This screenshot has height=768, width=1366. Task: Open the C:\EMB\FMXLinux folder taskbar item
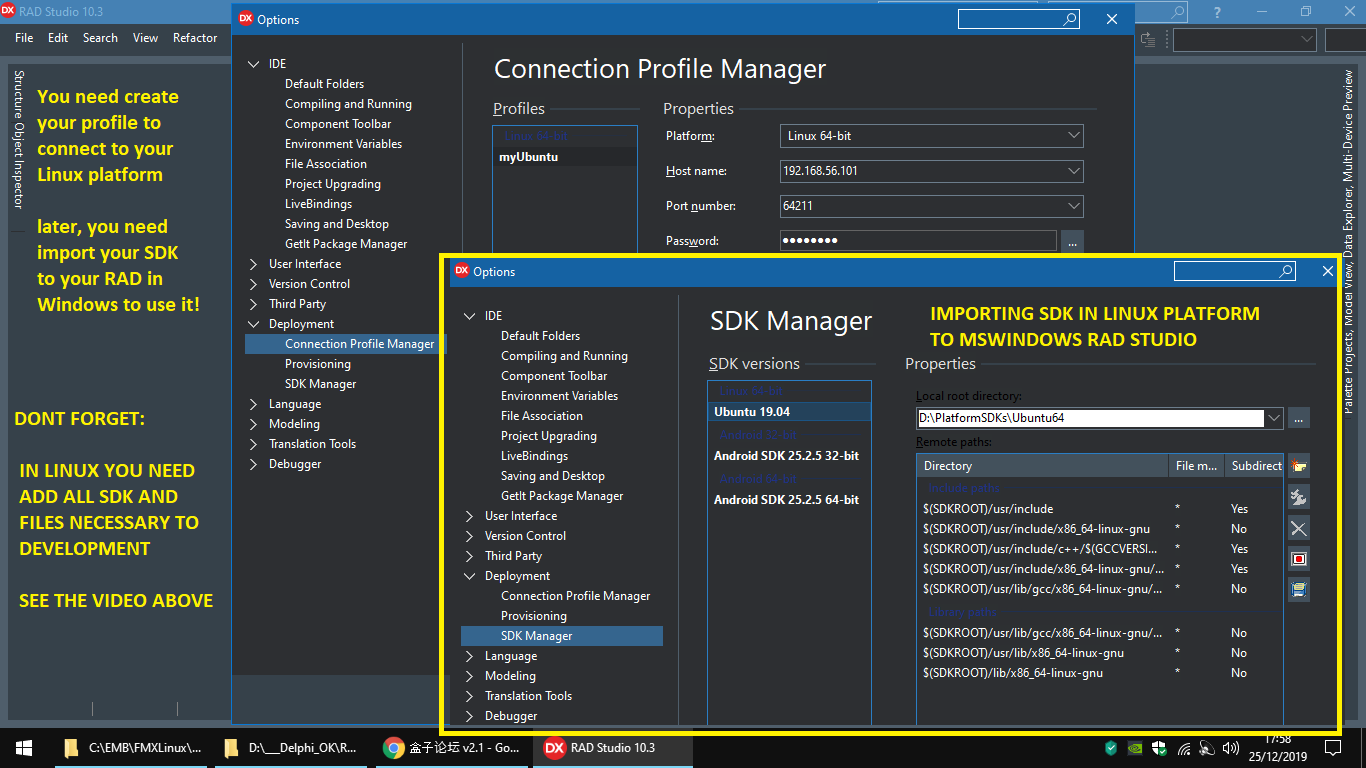pyautogui.click(x=131, y=747)
